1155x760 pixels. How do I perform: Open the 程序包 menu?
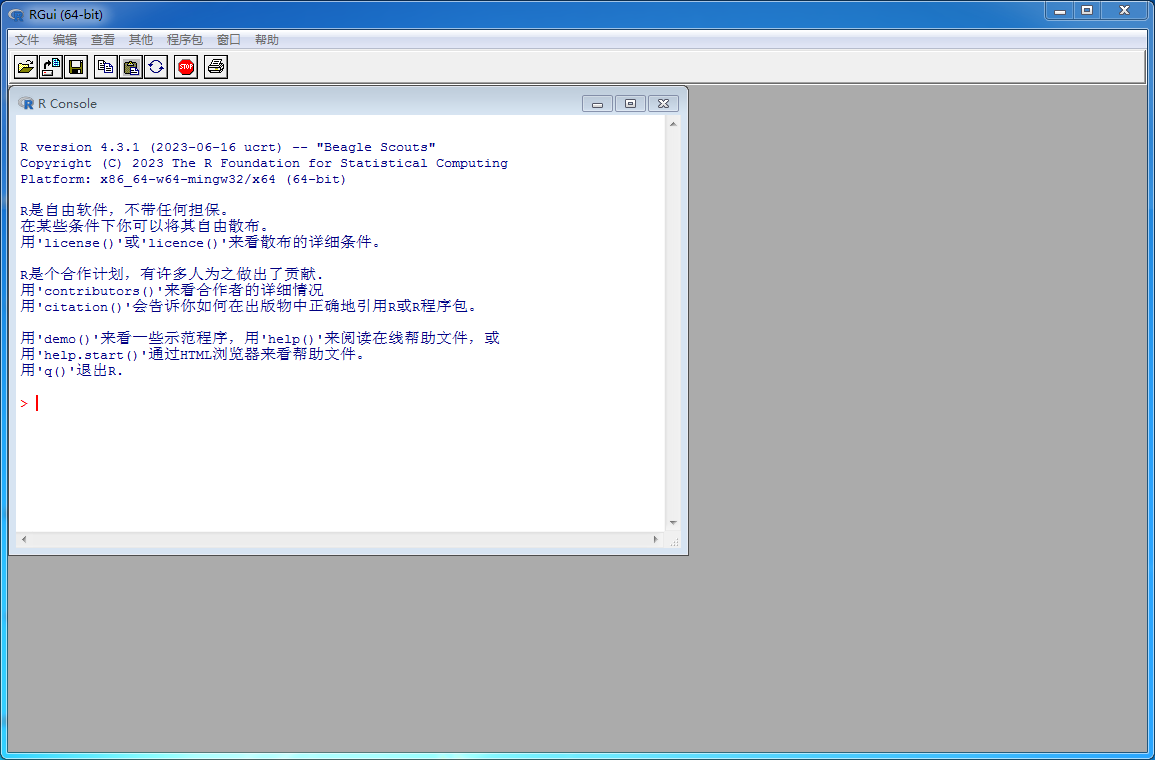coord(185,40)
